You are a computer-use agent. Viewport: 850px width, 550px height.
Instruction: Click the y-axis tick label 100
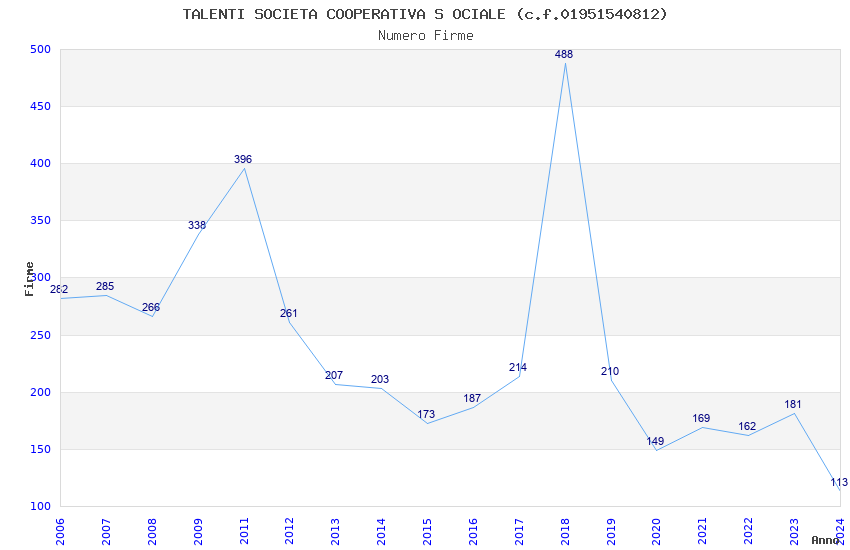pyautogui.click(x=41, y=507)
